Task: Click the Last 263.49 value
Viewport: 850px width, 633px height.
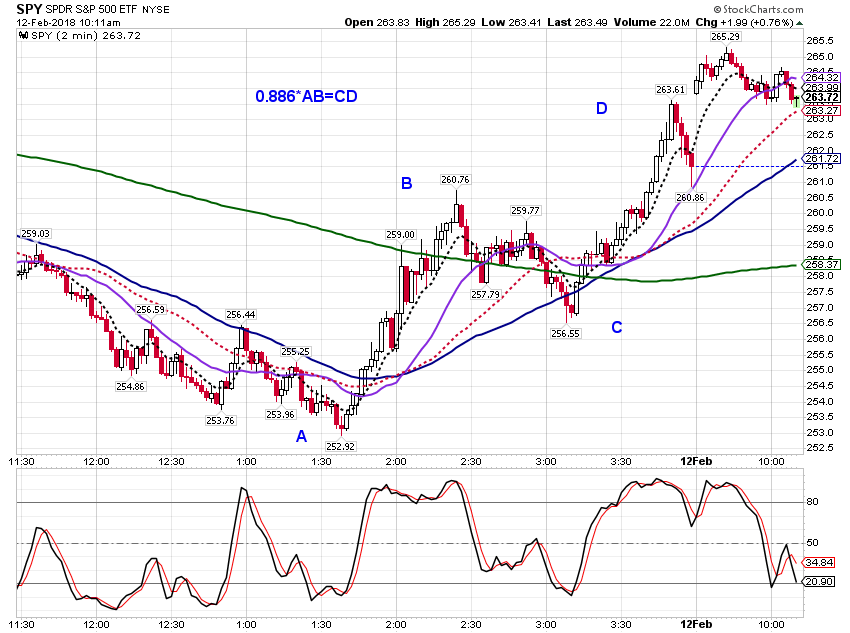Action: [x=577, y=22]
